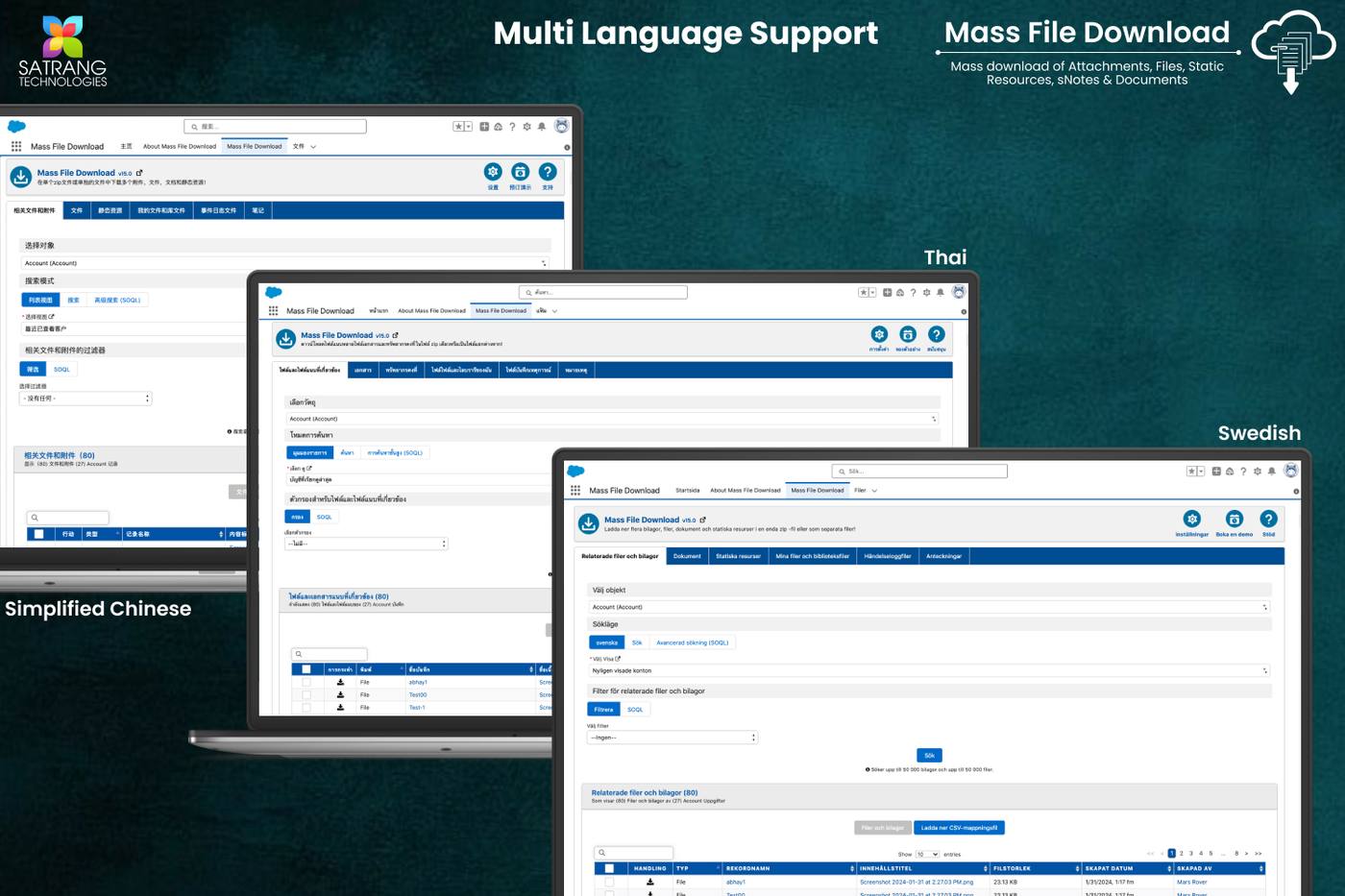
Task: Open the Account (Account) object dropdown
Action: [x=927, y=606]
